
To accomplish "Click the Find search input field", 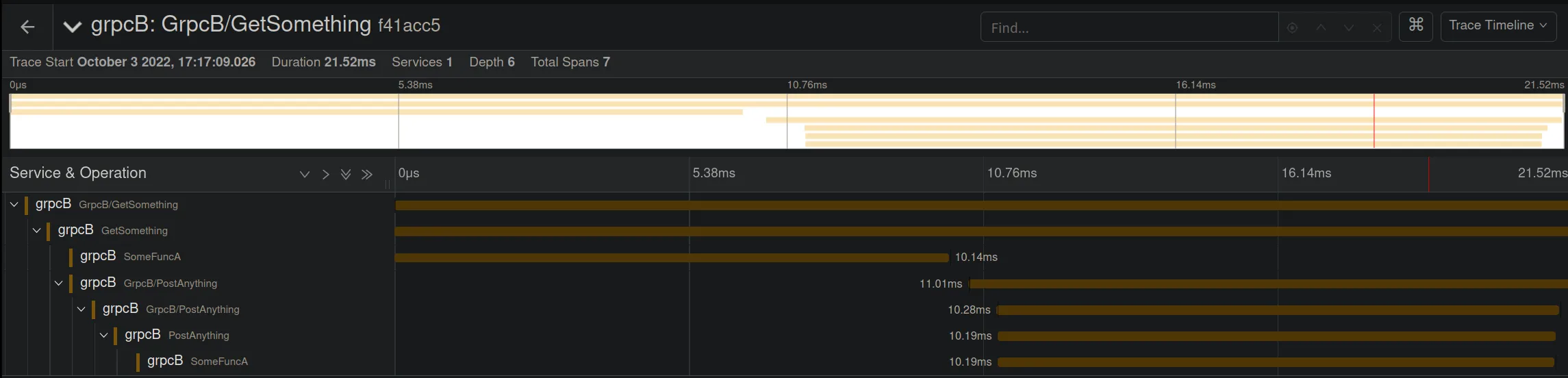I will click(1128, 28).
